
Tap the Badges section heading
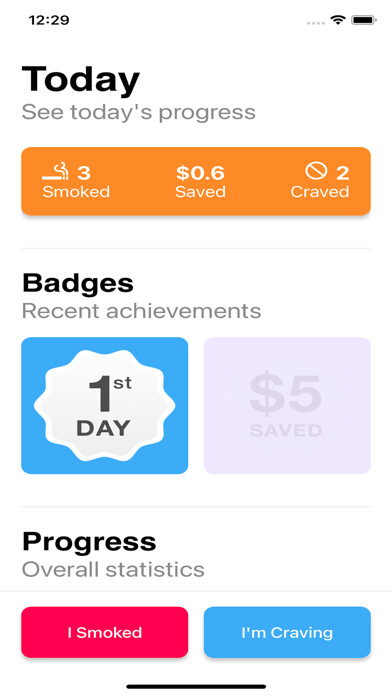point(78,283)
